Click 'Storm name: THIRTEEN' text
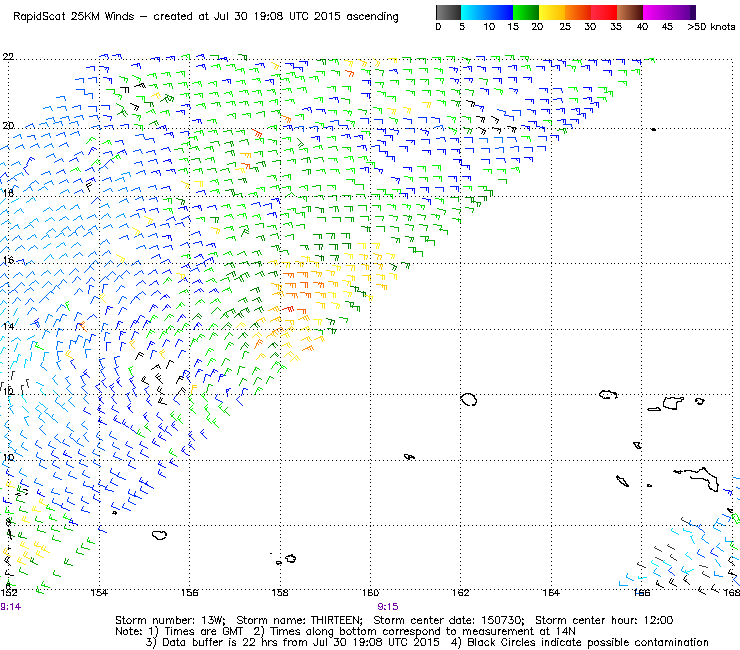Screen dimensions: 740x650 click(x=299, y=620)
